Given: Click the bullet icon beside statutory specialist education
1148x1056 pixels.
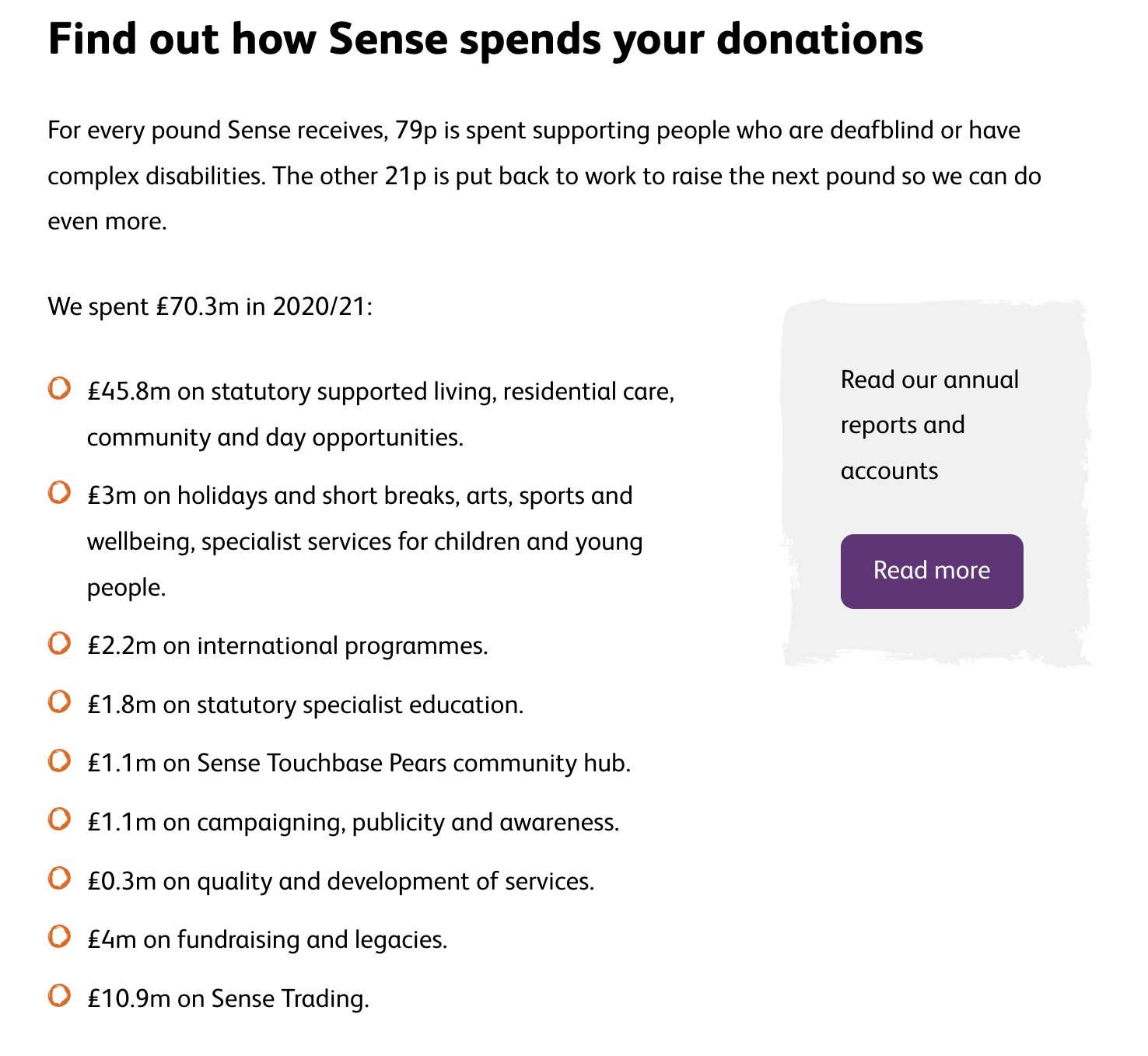Looking at the screenshot, I should click(61, 703).
